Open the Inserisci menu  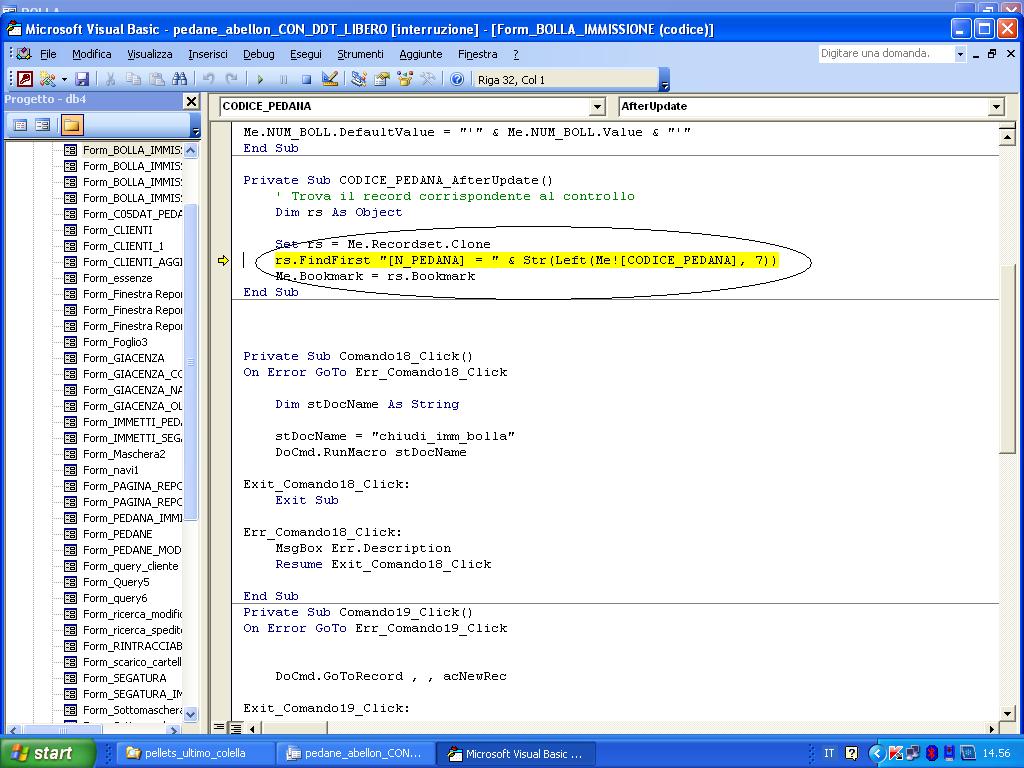click(208, 54)
